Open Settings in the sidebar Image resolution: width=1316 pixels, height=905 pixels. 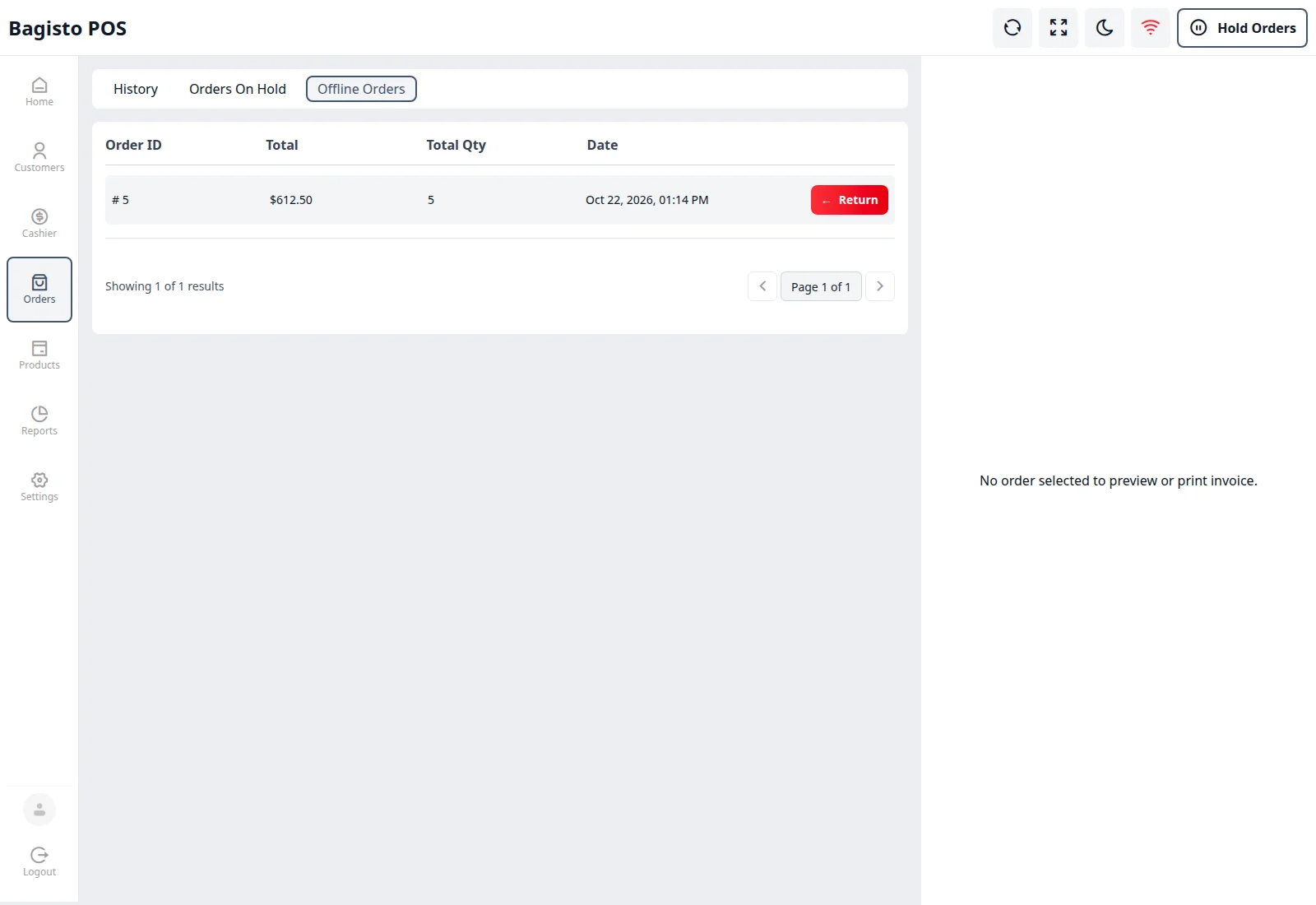pyautogui.click(x=39, y=487)
